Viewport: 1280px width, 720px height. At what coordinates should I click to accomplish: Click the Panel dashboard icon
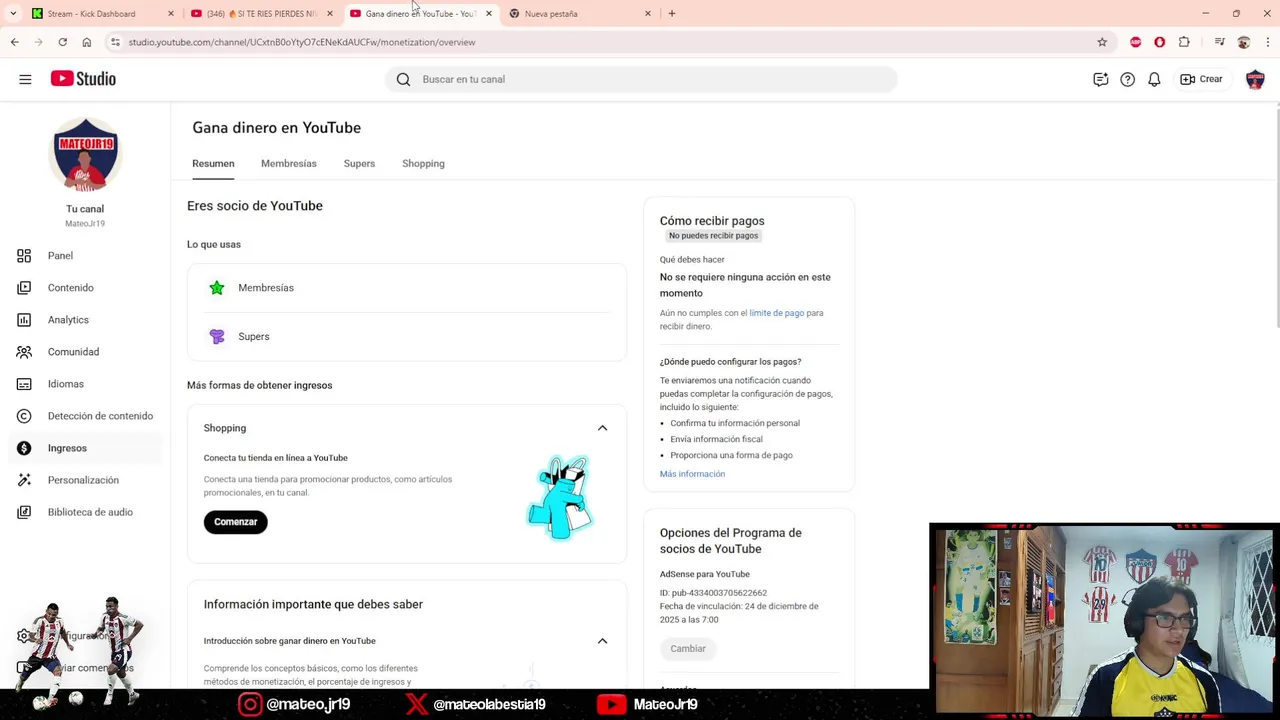click(x=24, y=256)
